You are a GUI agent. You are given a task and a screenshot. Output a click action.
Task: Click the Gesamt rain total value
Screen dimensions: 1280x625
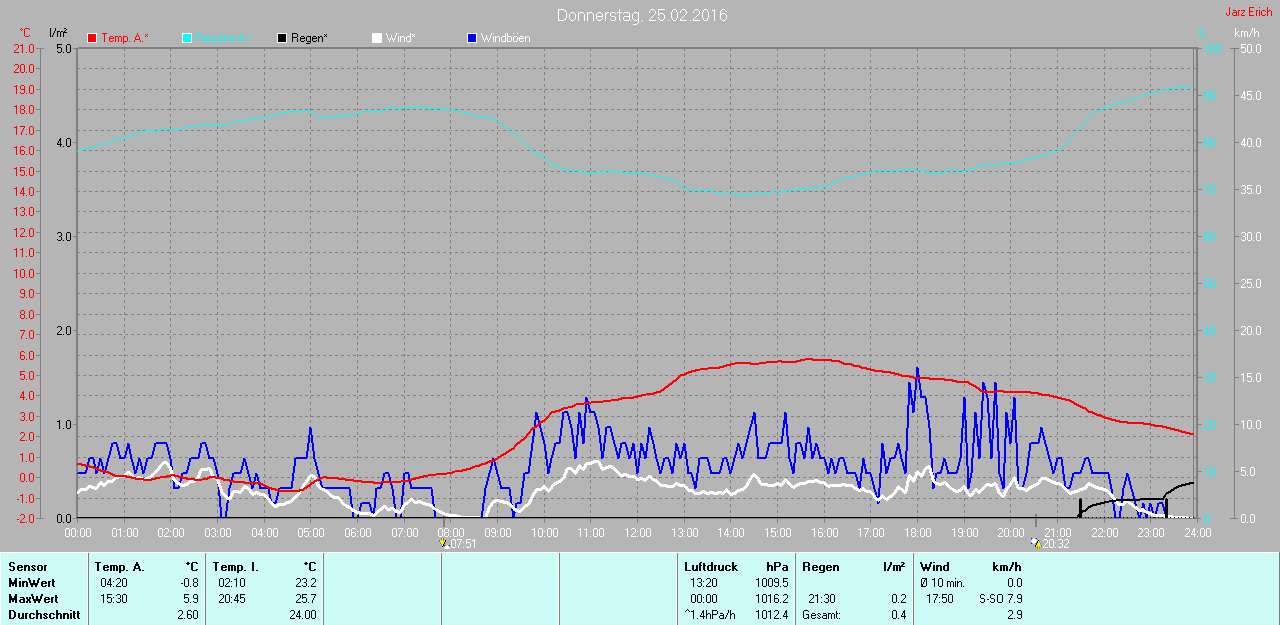(x=899, y=615)
